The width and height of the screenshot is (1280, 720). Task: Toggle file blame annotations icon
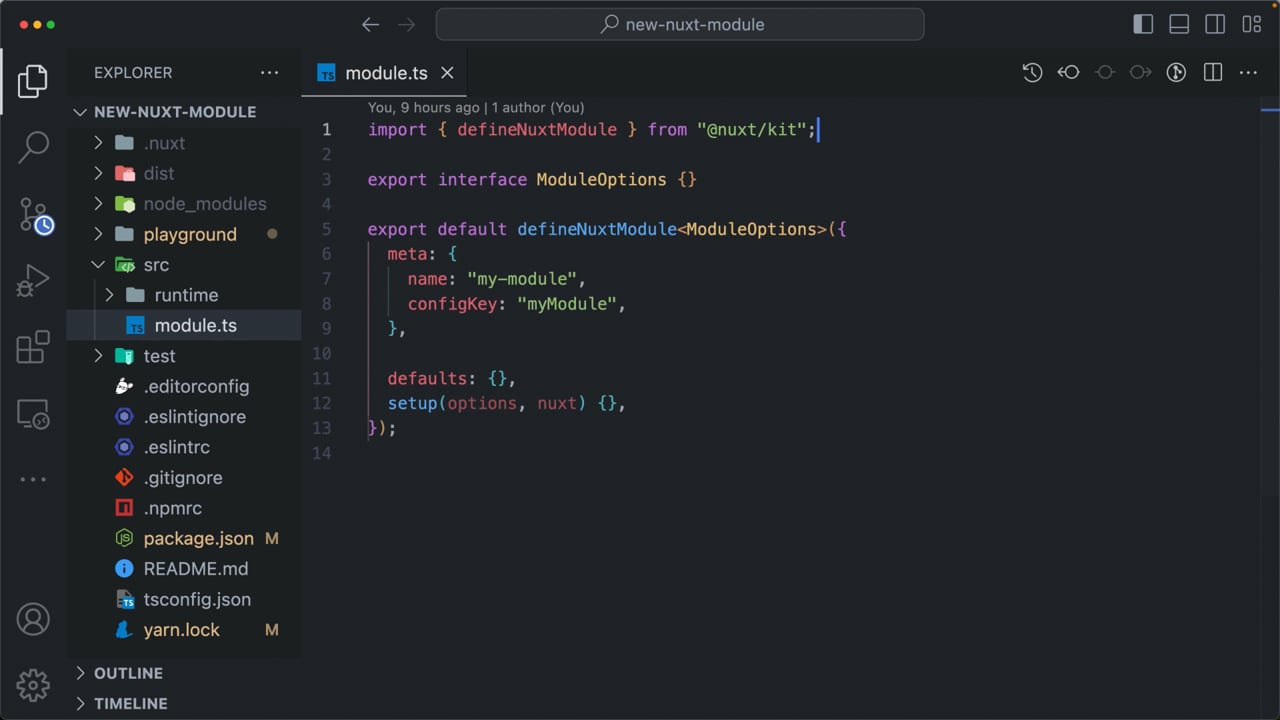(1176, 72)
